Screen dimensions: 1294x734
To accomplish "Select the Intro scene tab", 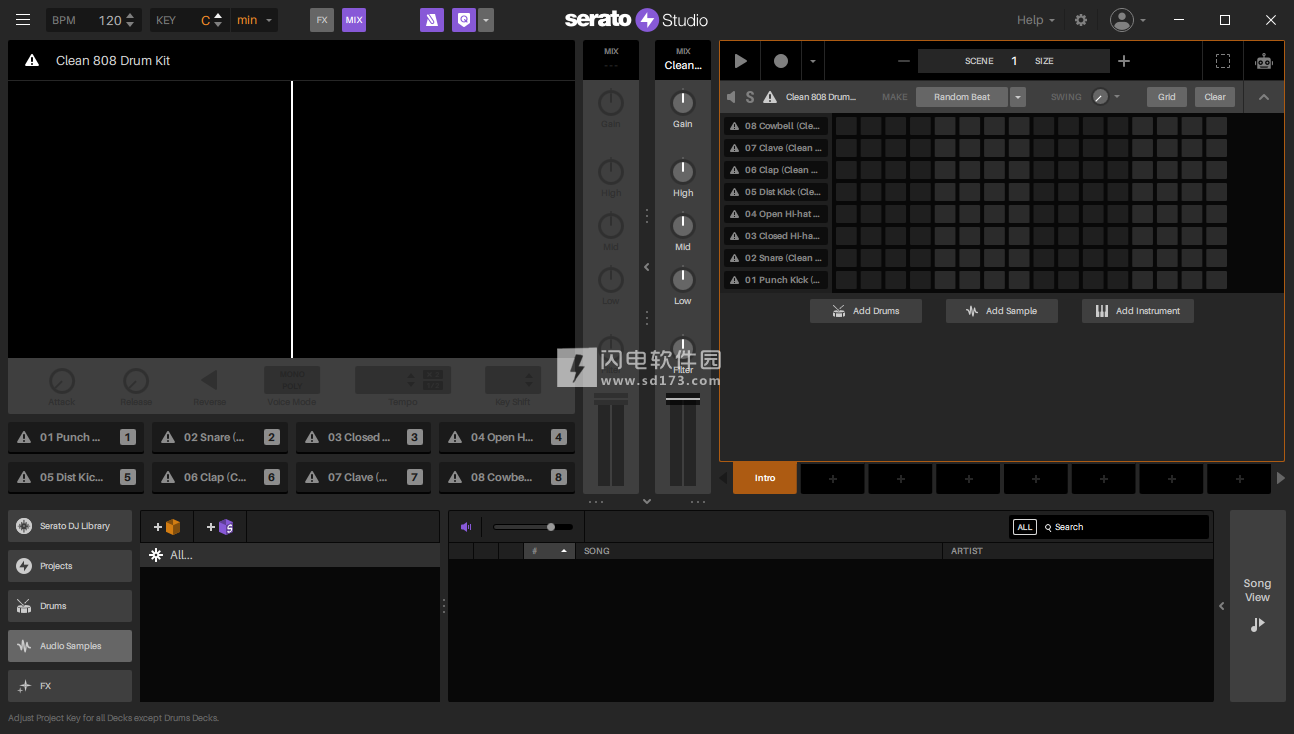I will pos(765,478).
